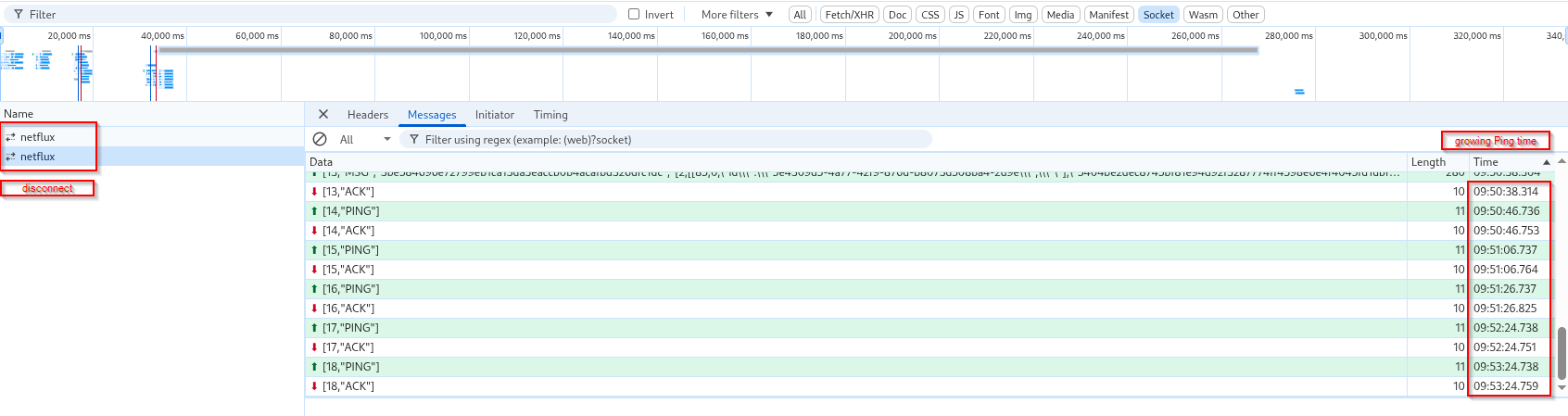Click the messages list vertical scrollbar thumb
The height and width of the screenshot is (416, 1568).
coord(1562,352)
